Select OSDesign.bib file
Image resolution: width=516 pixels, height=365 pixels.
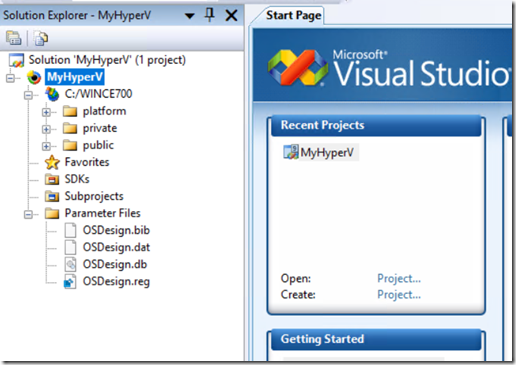click(116, 230)
